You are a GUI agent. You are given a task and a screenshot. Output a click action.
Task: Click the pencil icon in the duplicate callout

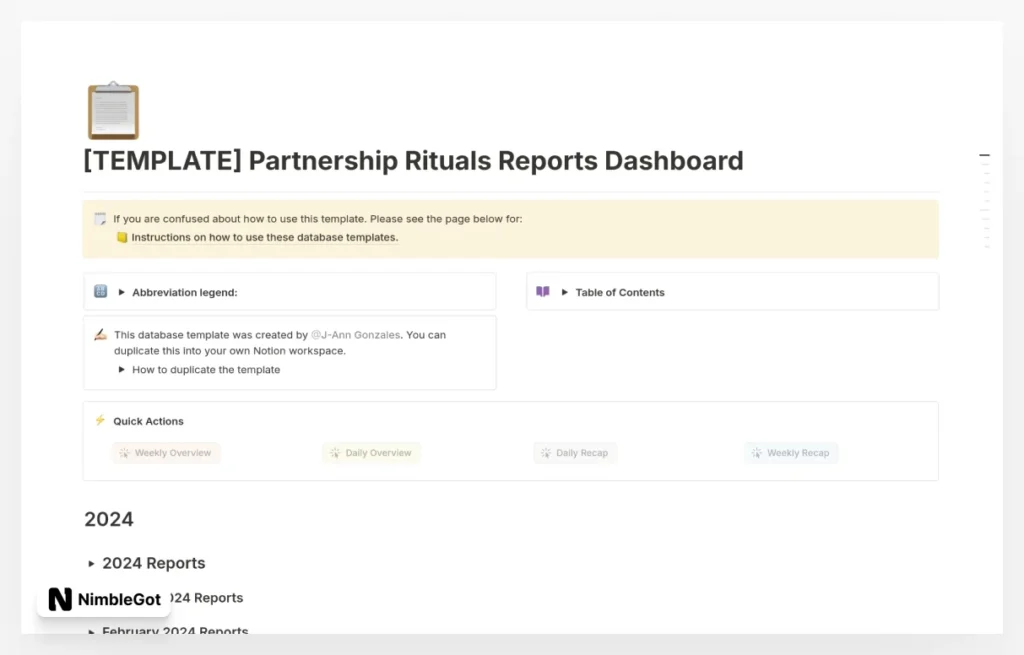pyautogui.click(x=99, y=334)
